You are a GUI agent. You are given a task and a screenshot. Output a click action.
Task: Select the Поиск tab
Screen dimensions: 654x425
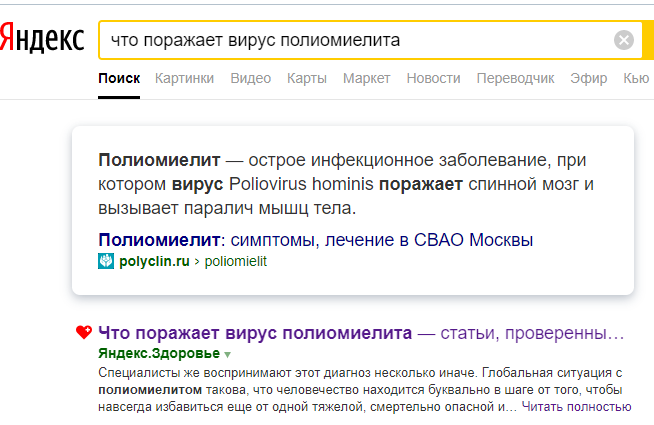119,78
